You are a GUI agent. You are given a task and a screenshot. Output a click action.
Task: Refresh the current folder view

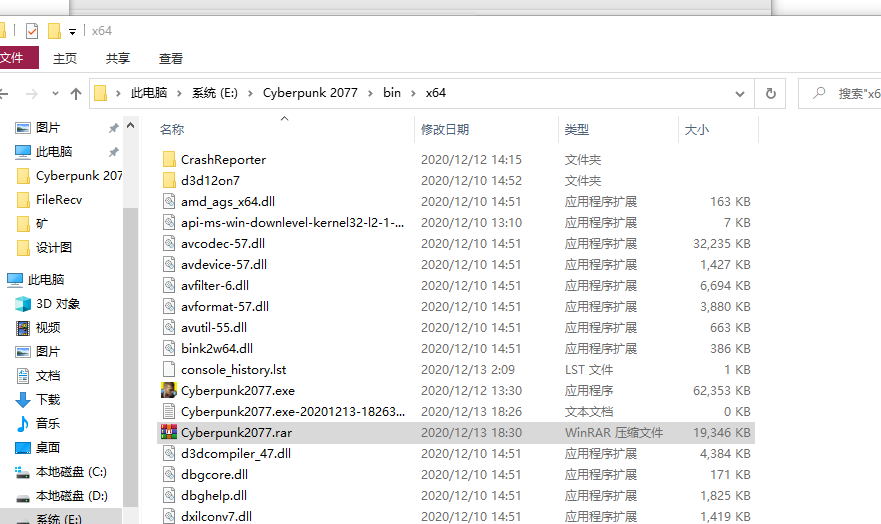771,94
